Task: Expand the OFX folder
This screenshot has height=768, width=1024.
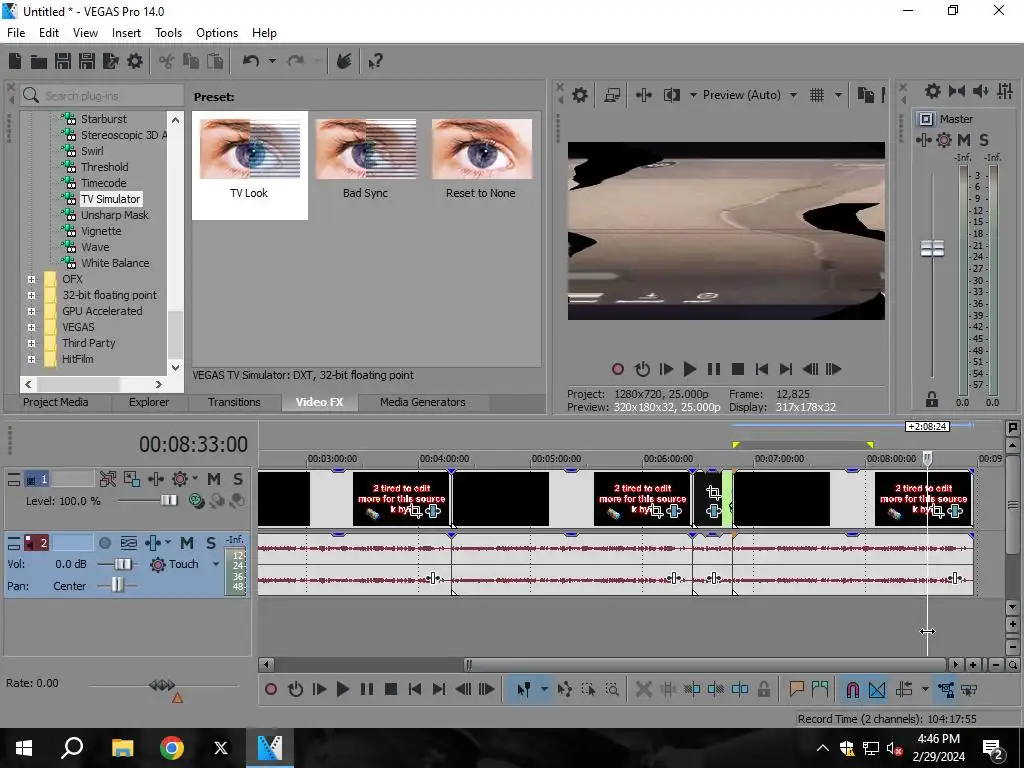Action: [31, 280]
